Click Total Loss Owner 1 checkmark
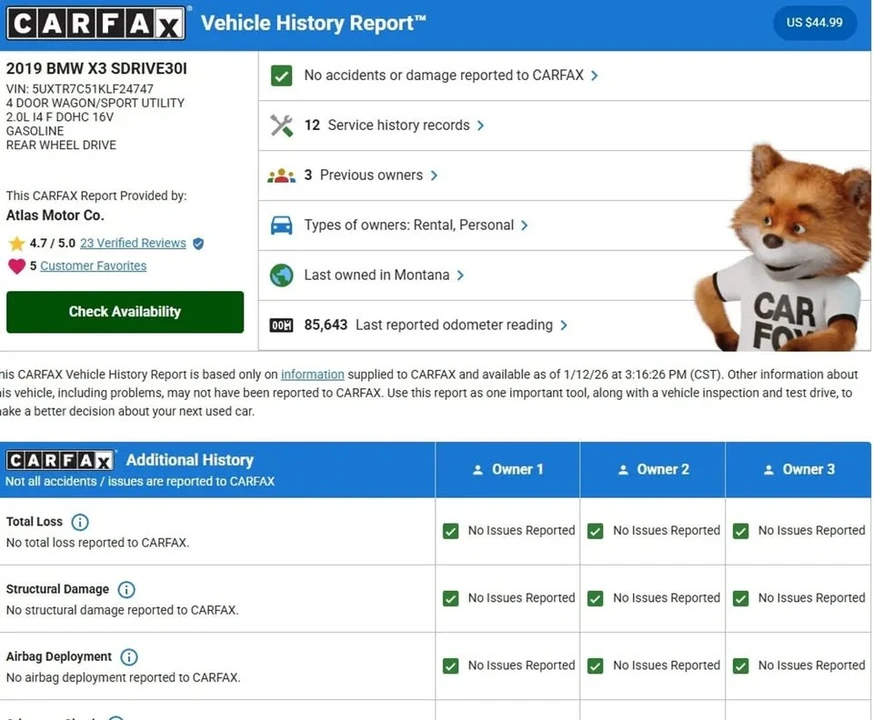873x720 pixels. point(450,531)
